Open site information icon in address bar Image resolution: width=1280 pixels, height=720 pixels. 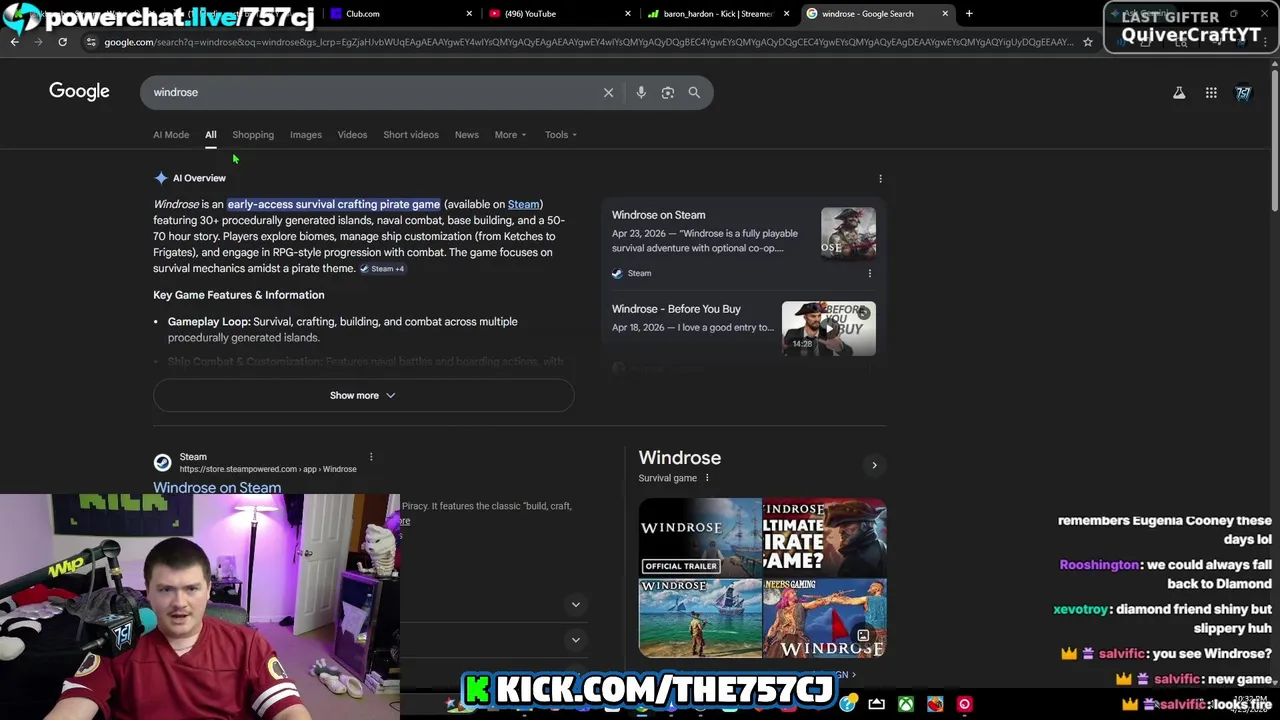tap(91, 42)
